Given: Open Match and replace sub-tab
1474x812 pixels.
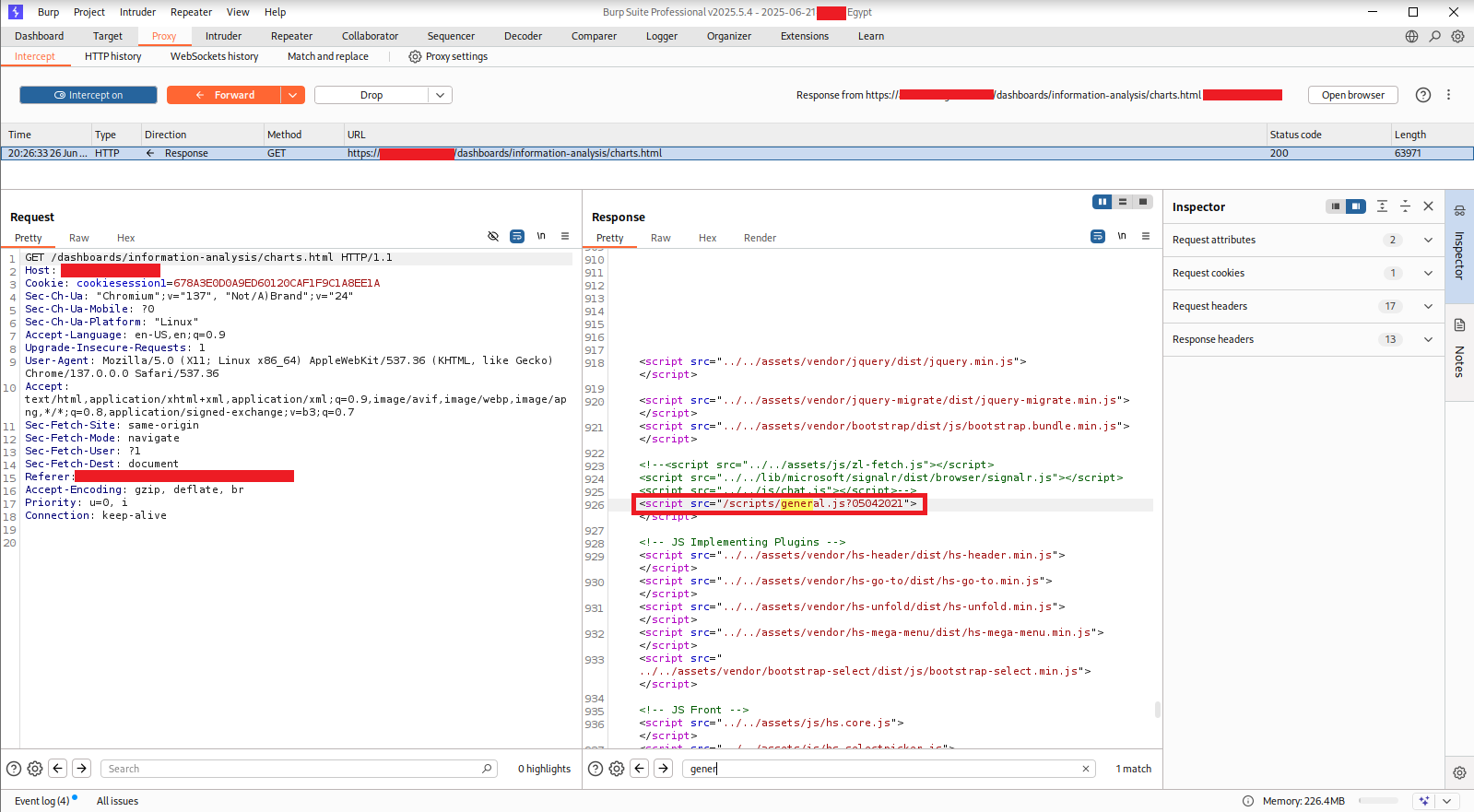Looking at the screenshot, I should (x=328, y=56).
